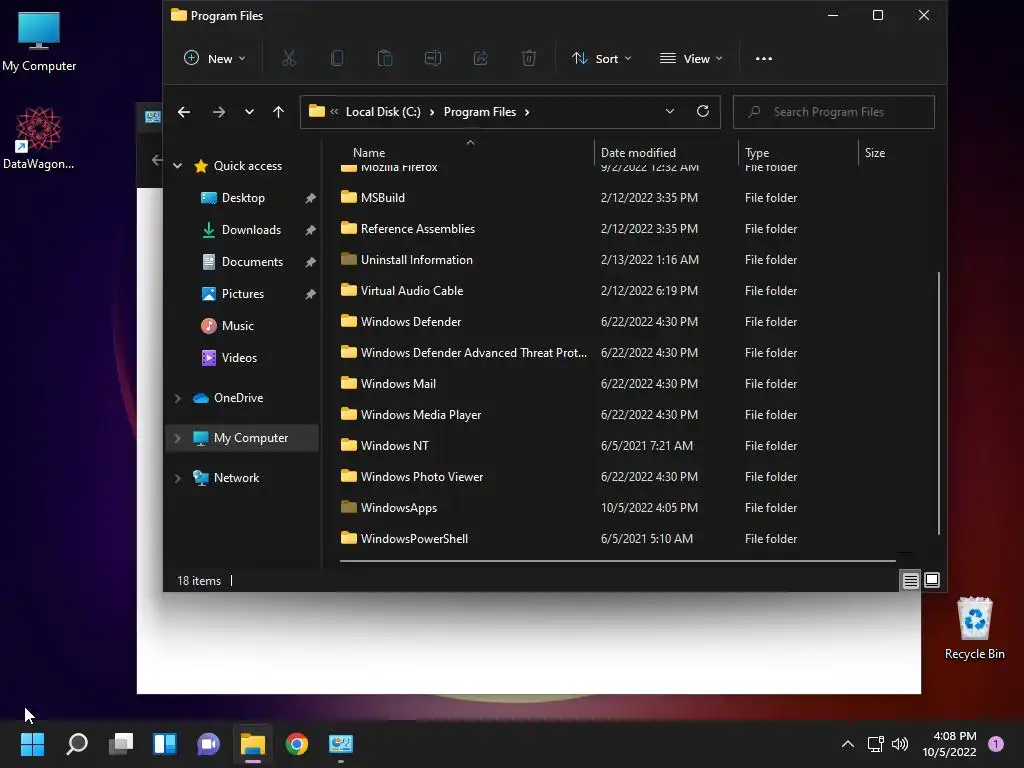Refresh the Program Files folder

703,112
